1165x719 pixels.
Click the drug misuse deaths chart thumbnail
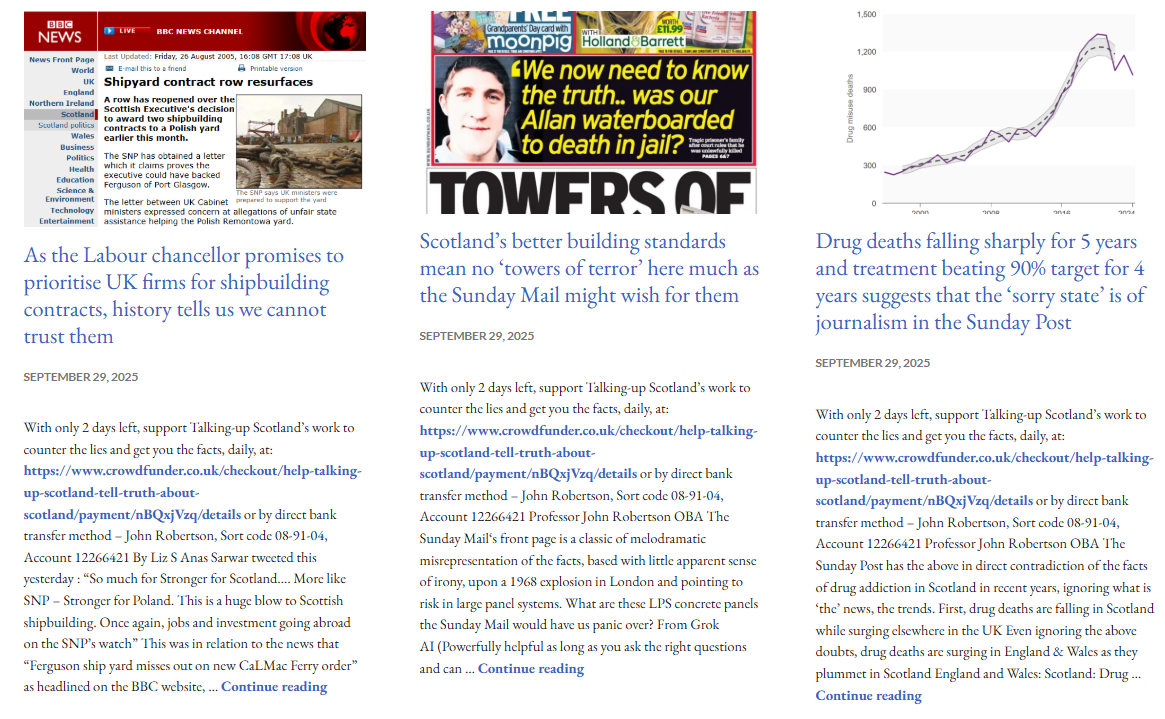coord(991,112)
